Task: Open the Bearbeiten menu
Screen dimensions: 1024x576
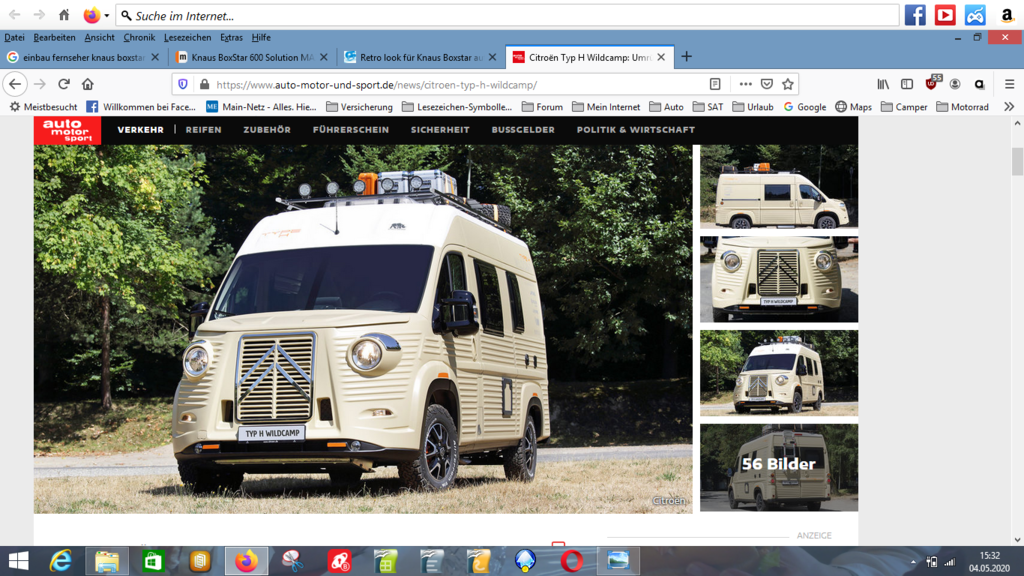Action: (54, 37)
